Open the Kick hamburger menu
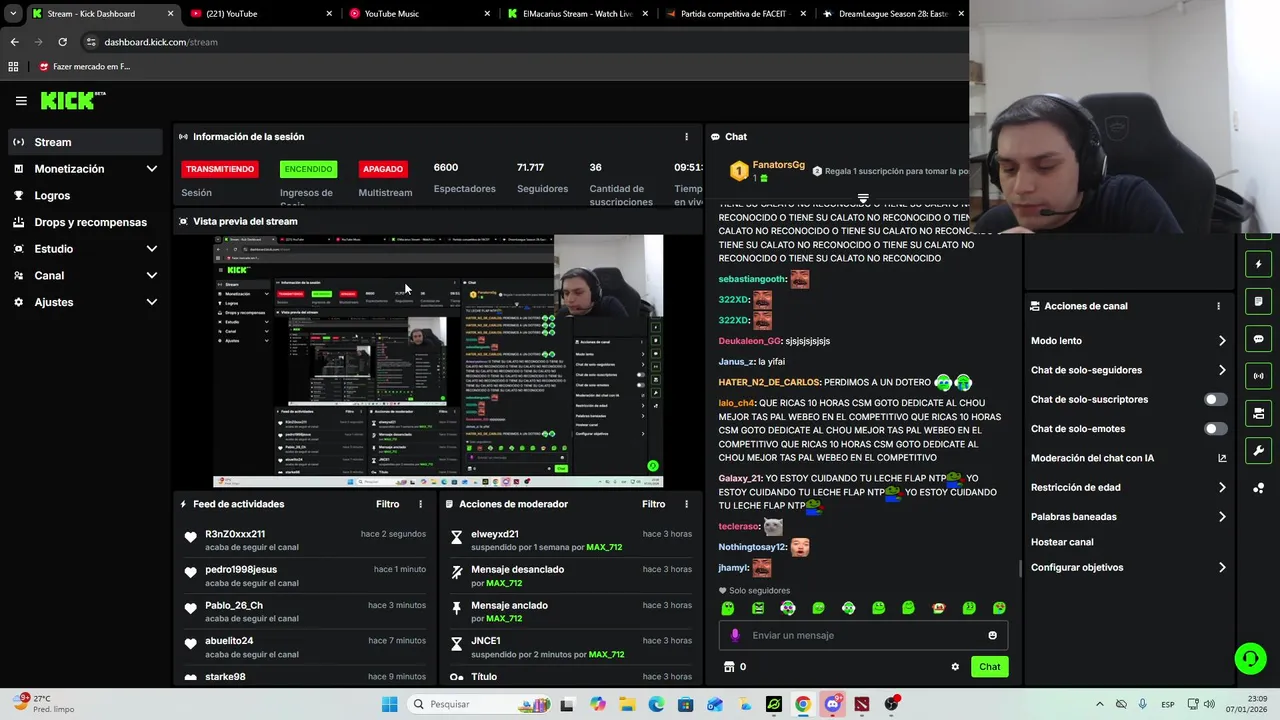The image size is (1280, 720). (x=21, y=101)
